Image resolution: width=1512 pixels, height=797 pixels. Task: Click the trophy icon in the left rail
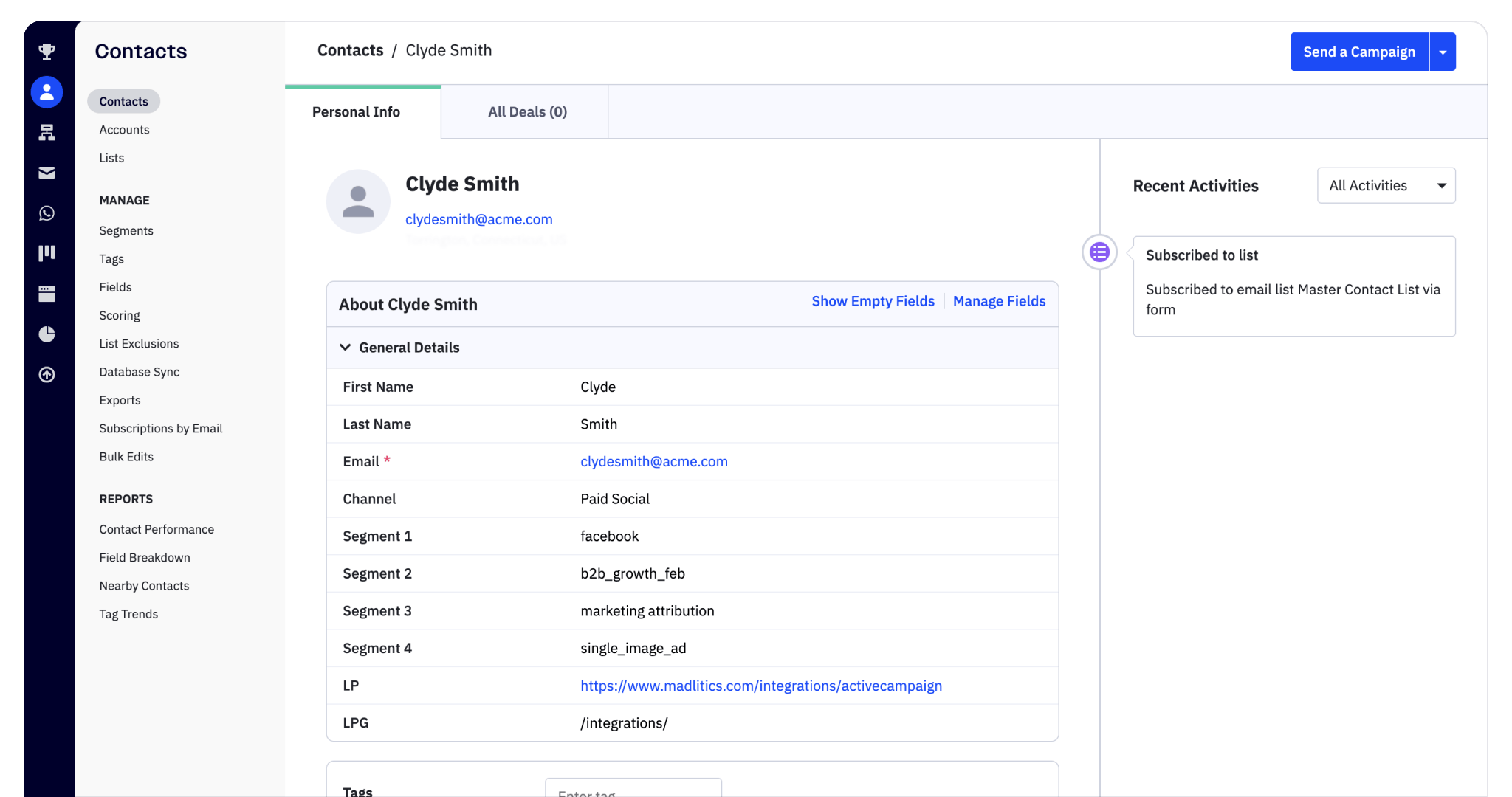(47, 52)
